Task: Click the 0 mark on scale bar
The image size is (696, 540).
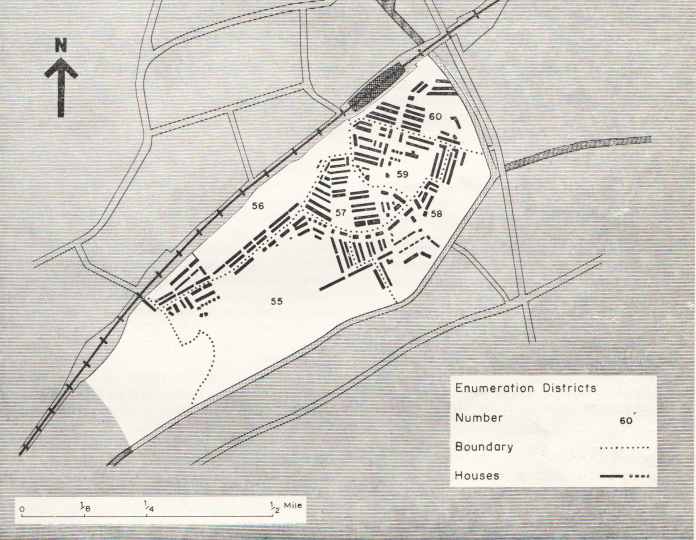Action: tap(22, 510)
